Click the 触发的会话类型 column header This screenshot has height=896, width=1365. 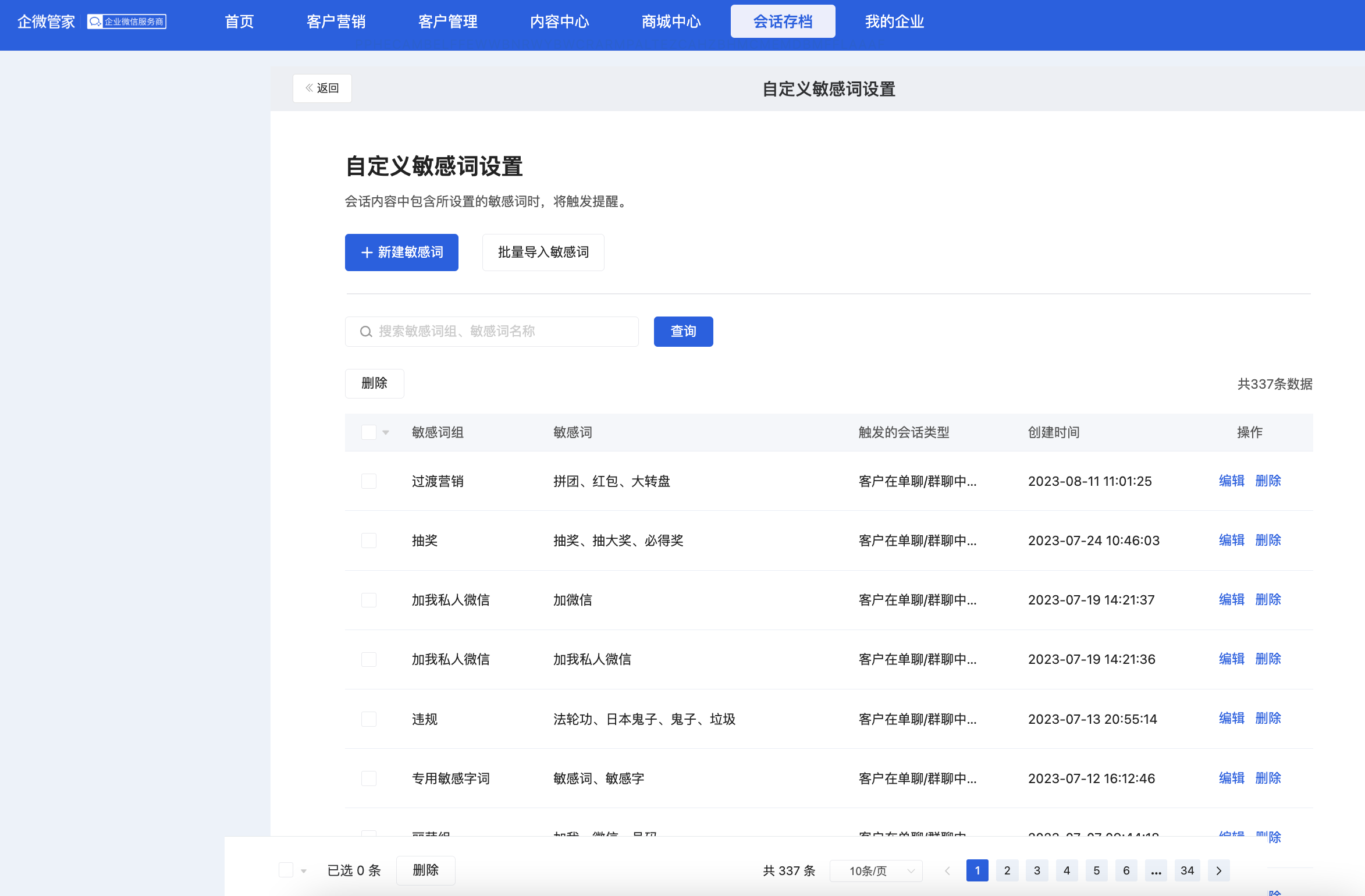pyautogui.click(x=904, y=432)
